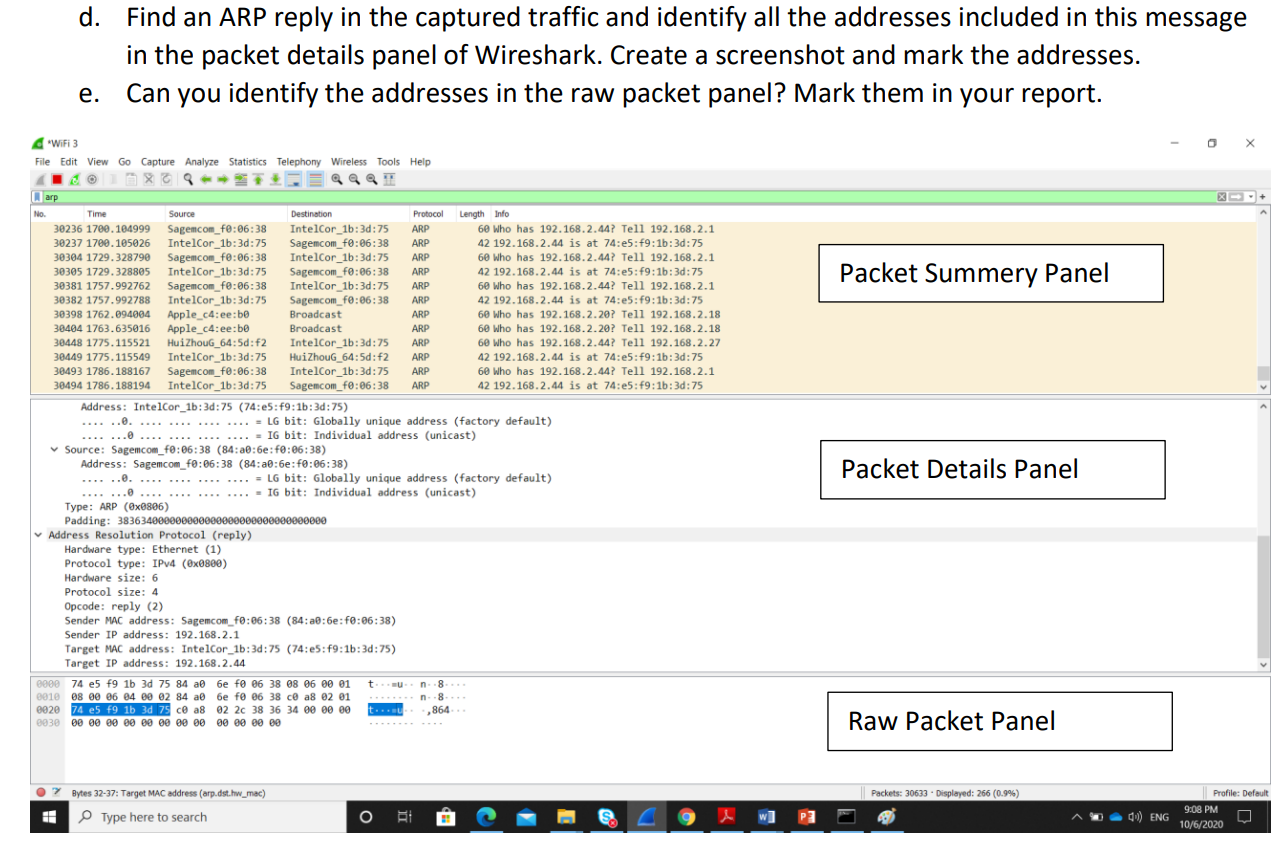Click the go to previous packet arrow icon

click(x=207, y=180)
